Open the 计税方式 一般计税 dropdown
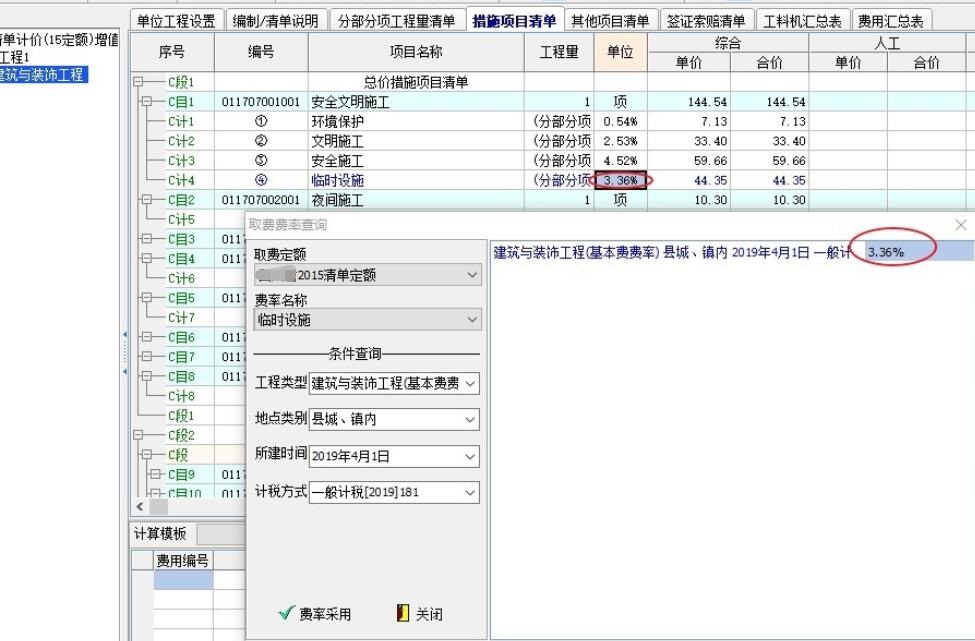This screenshot has height=641, width=975. click(394, 492)
